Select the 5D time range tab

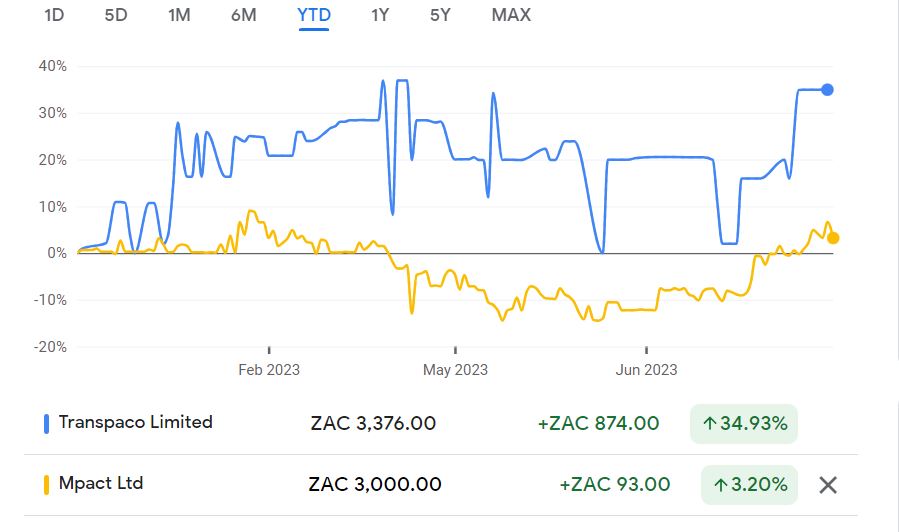pyautogui.click(x=117, y=15)
